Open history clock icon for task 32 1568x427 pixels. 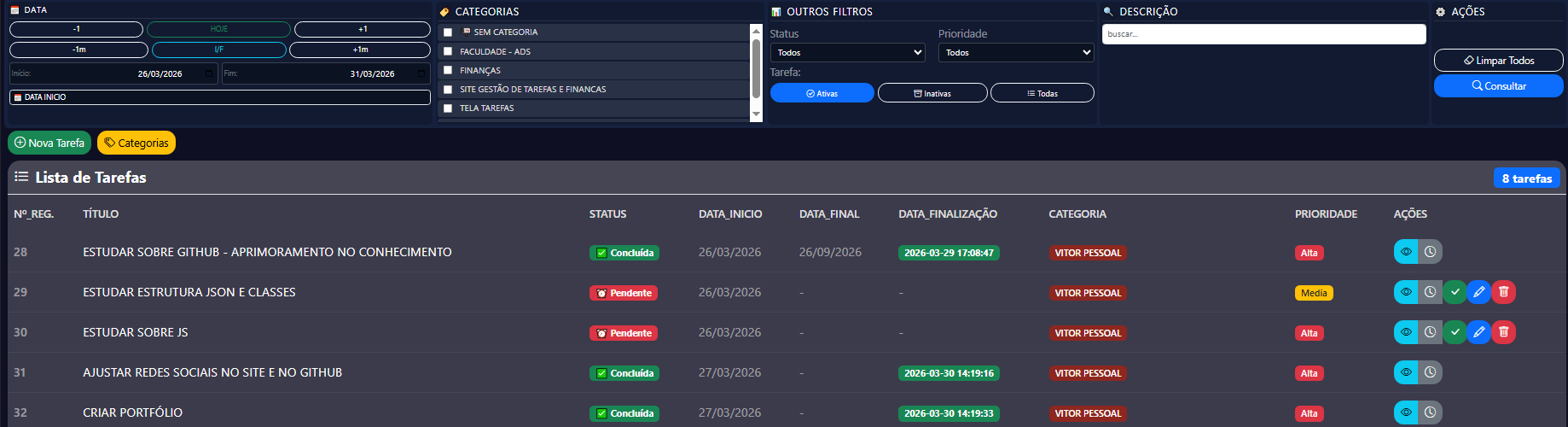[1431, 412]
